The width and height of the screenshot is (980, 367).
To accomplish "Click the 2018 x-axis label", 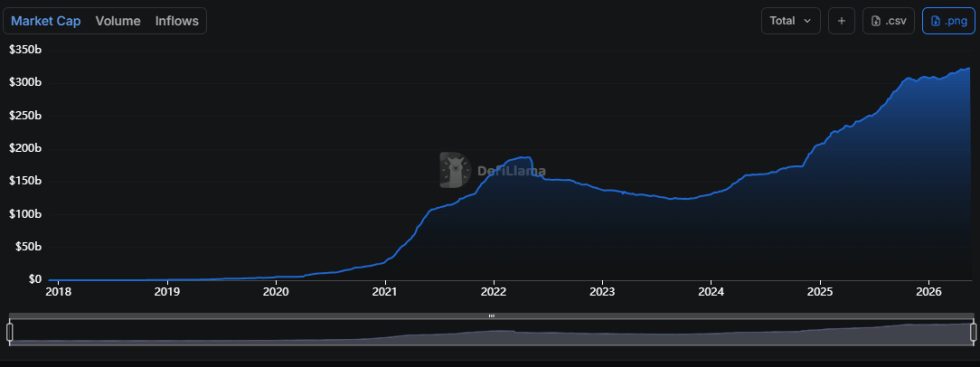I will click(58, 291).
